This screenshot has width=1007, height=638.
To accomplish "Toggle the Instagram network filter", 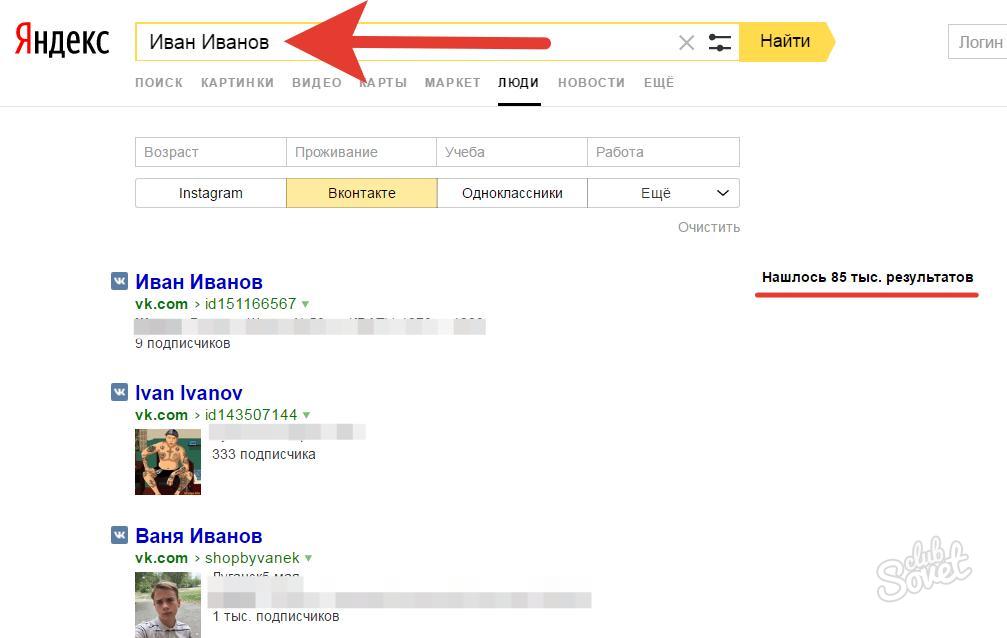I will tap(211, 193).
